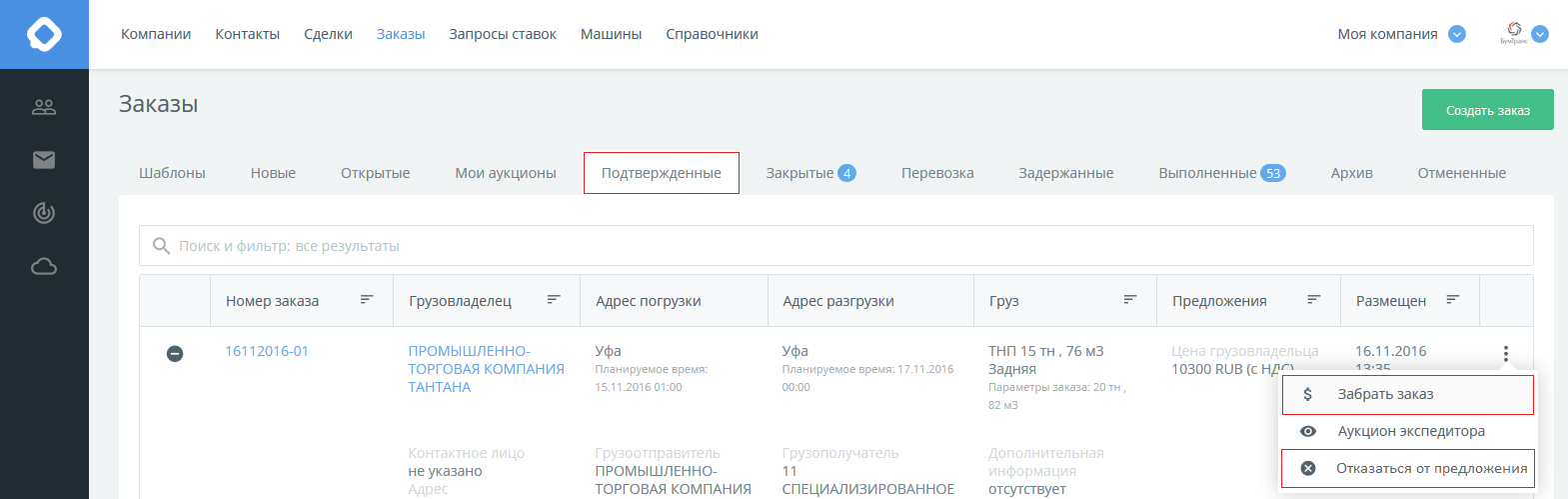This screenshot has height=499, width=1568.
Task: Open the ПРОМЫШЛЕННО-ТОРГОВАЯ КОМПАНИЯ ТАНТАНА link
Action: (486, 369)
